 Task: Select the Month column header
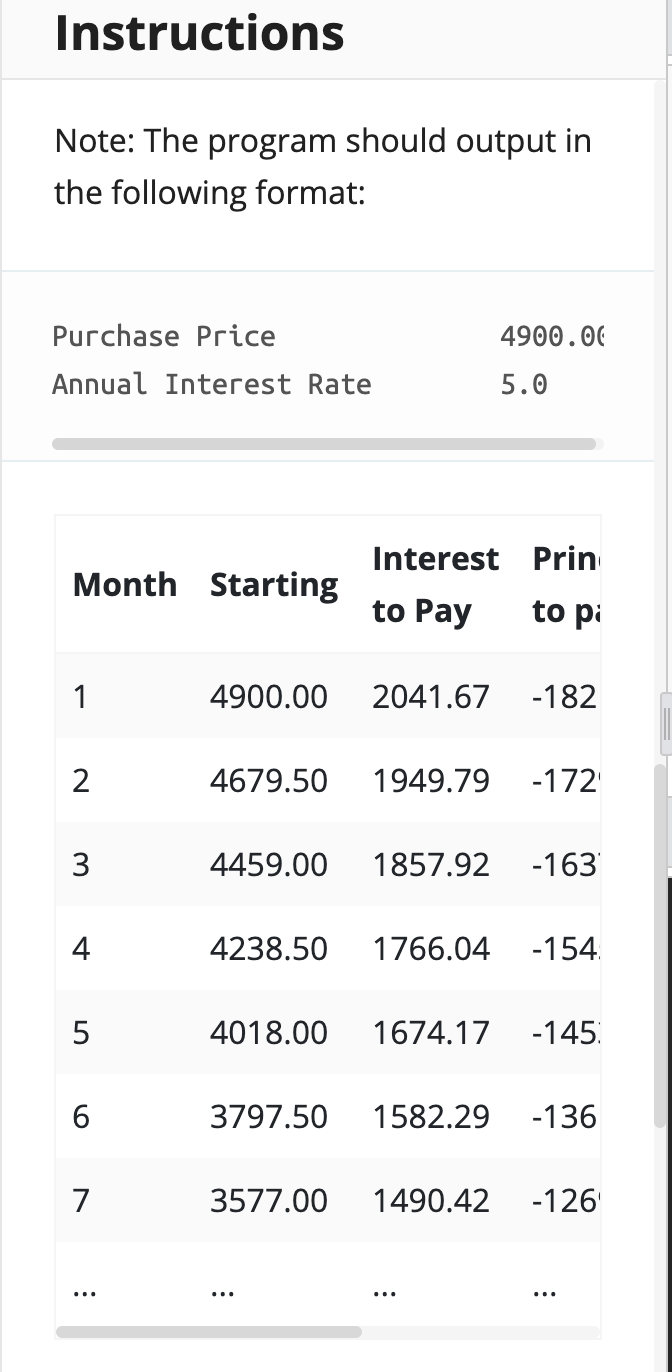coord(125,584)
